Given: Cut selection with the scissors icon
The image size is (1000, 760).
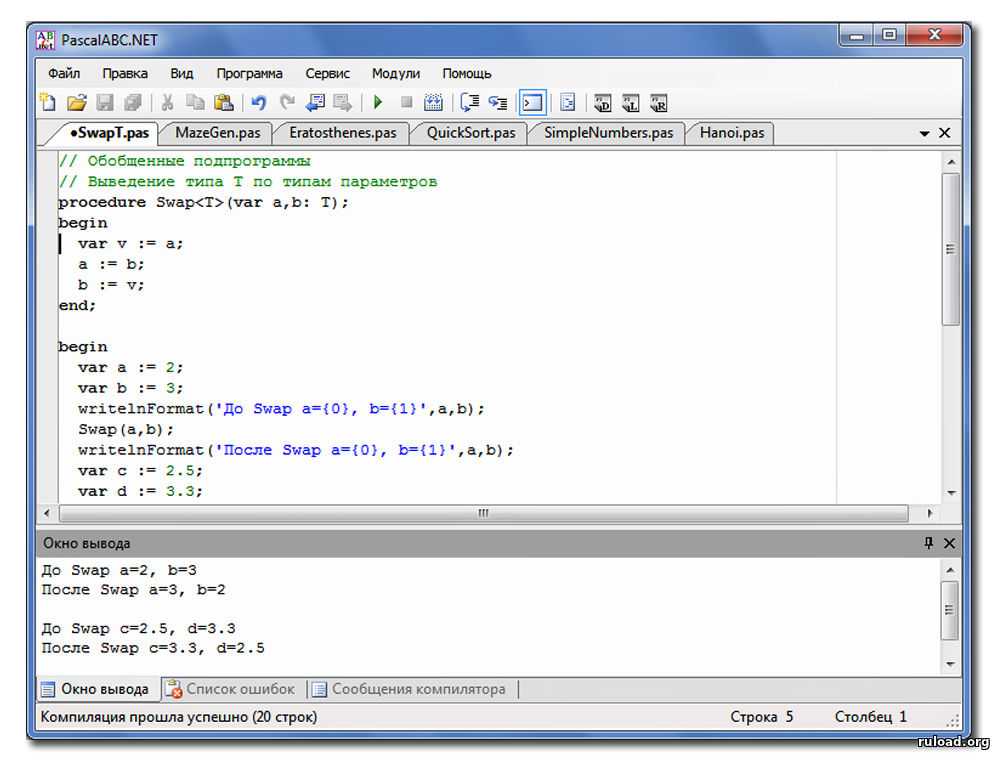Looking at the screenshot, I should [168, 102].
